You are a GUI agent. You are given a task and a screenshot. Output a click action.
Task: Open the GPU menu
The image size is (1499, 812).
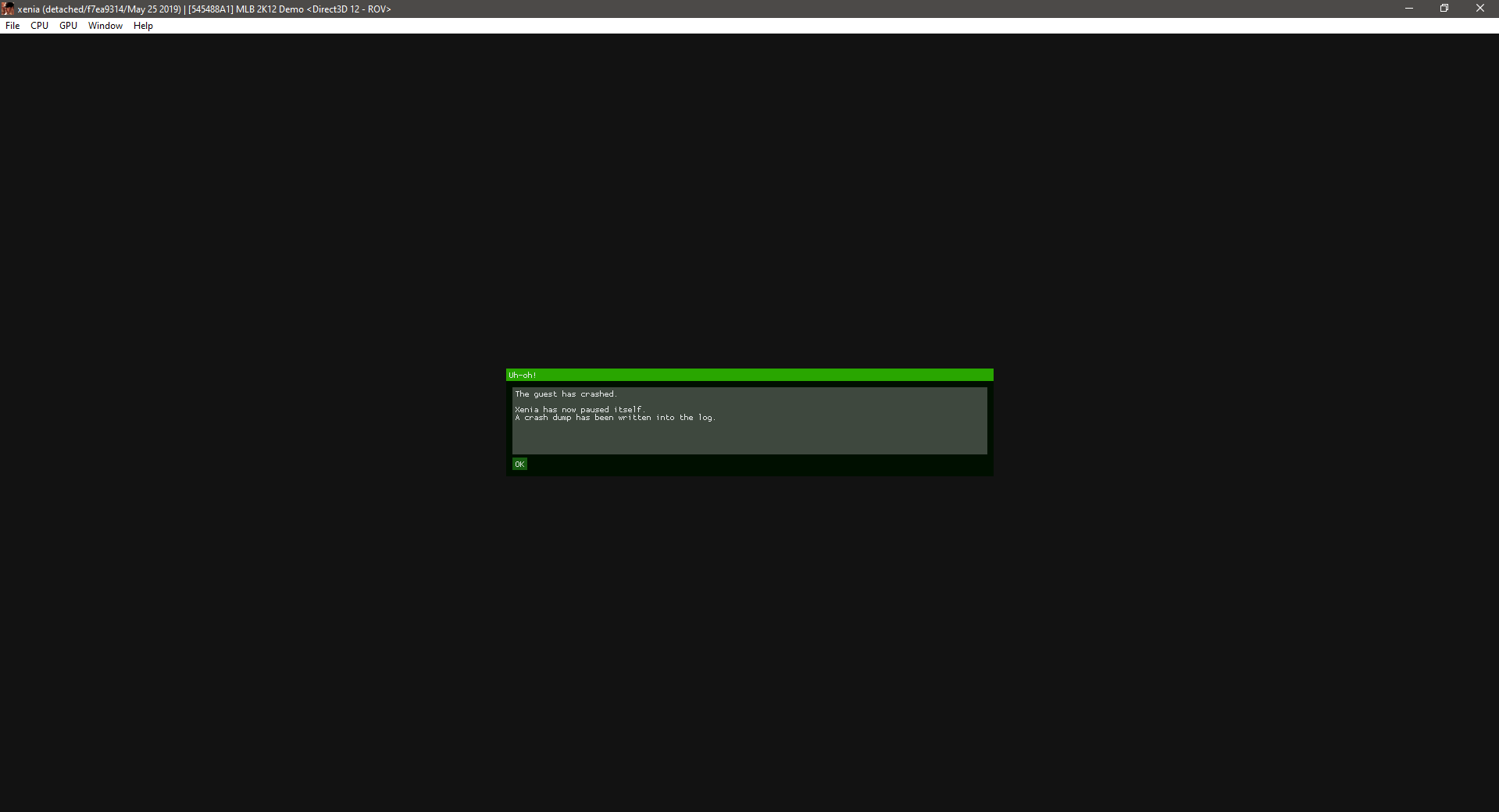(68, 25)
